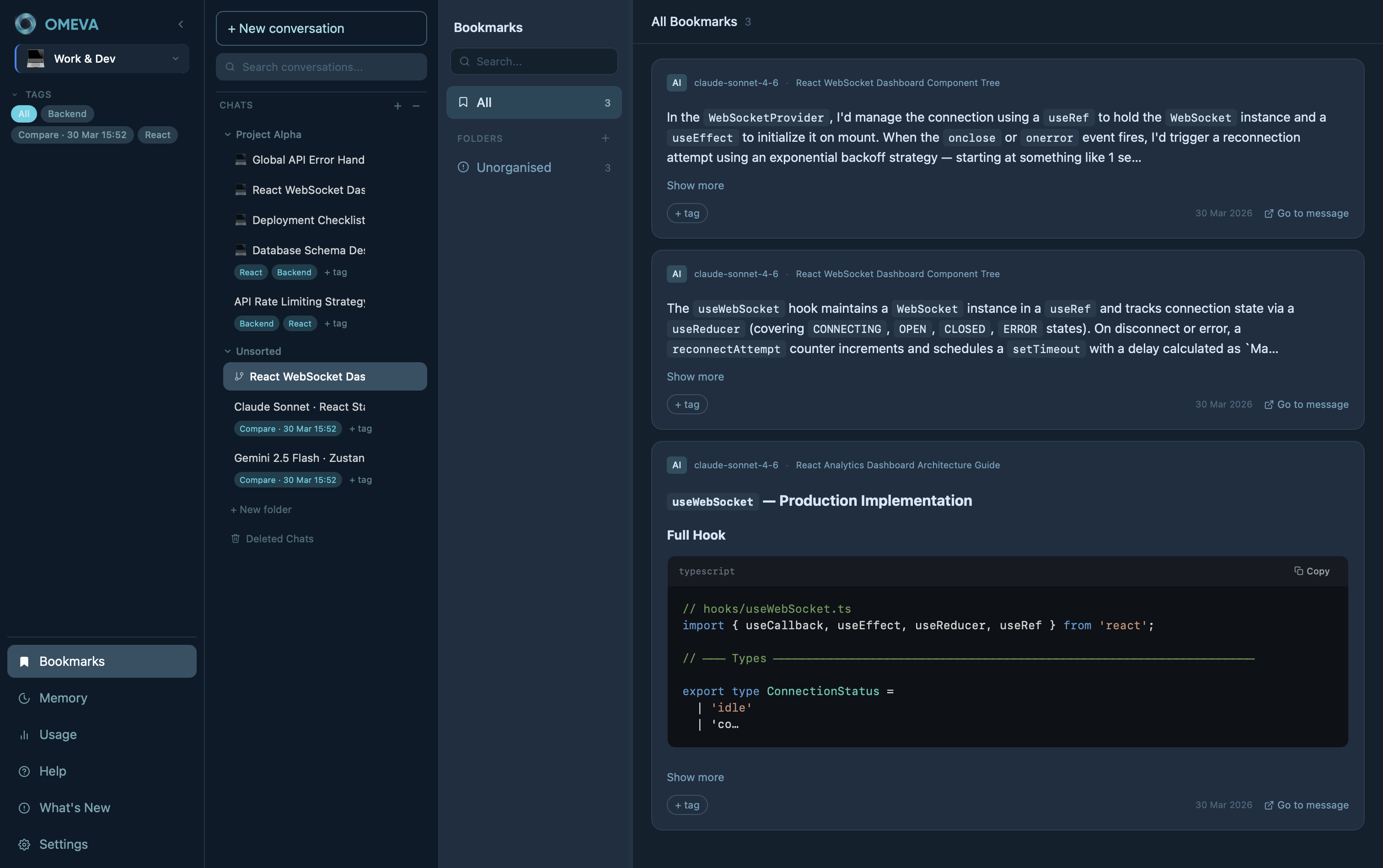Select the All bookmarks filter

[533, 102]
